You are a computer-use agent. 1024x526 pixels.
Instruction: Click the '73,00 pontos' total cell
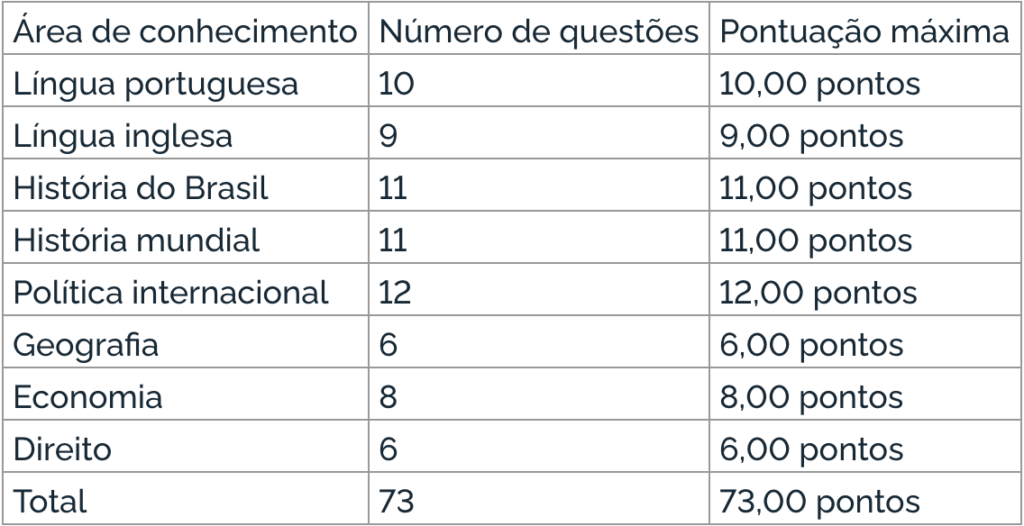pos(865,499)
